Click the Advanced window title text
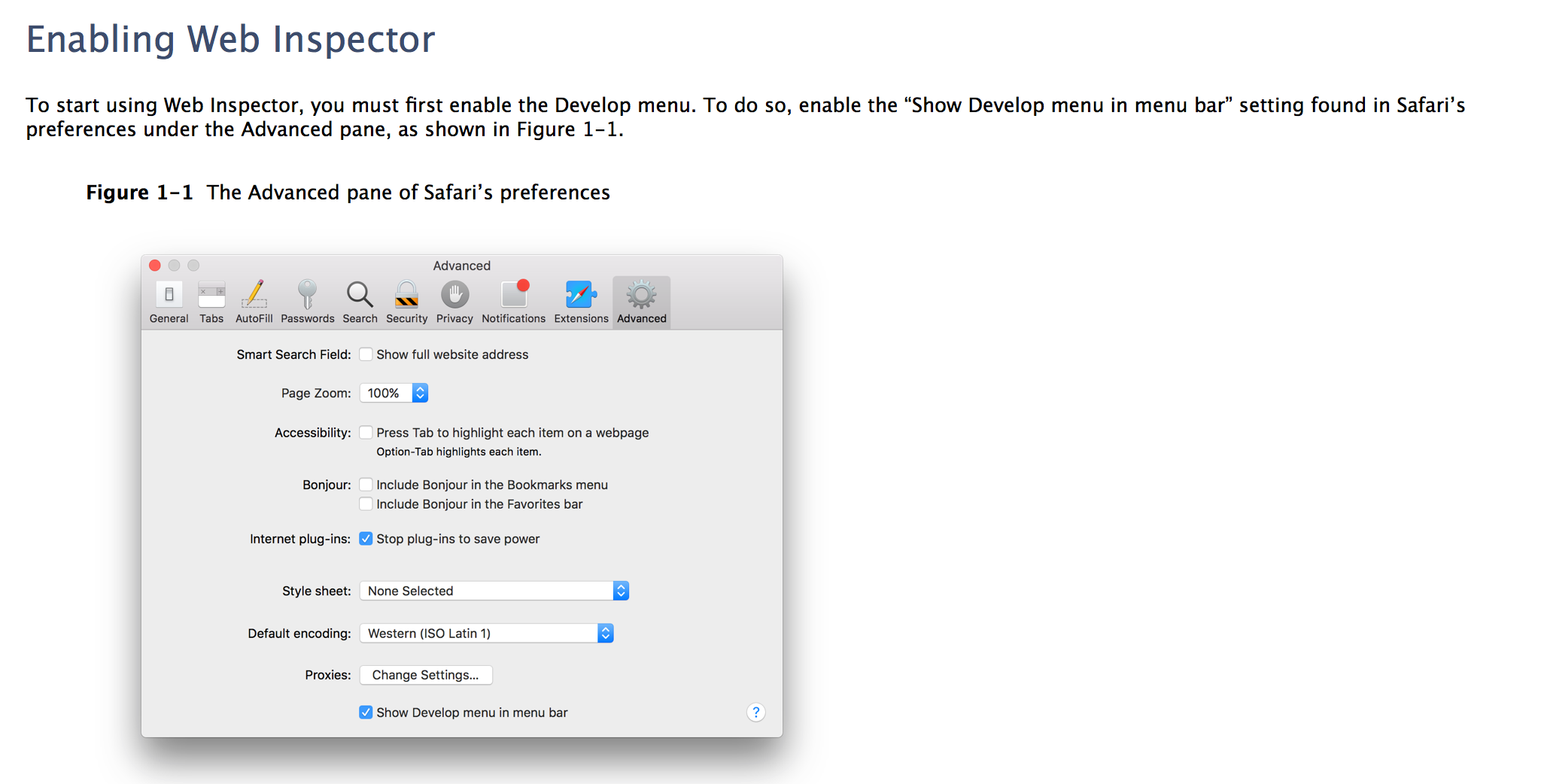 [462, 266]
